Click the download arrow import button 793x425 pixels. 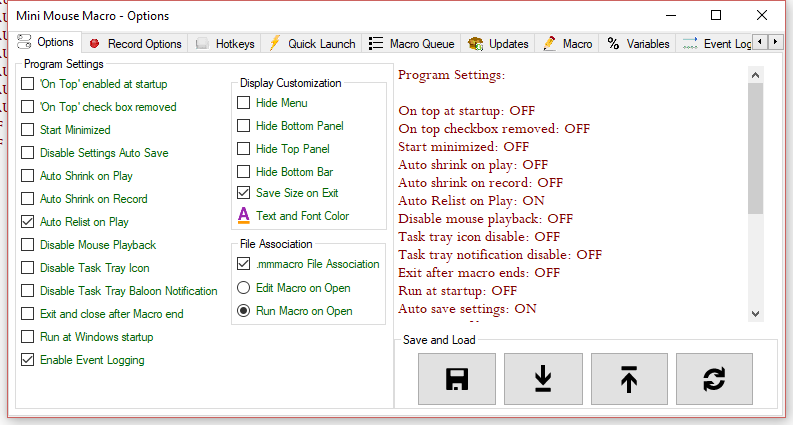pyautogui.click(x=543, y=379)
